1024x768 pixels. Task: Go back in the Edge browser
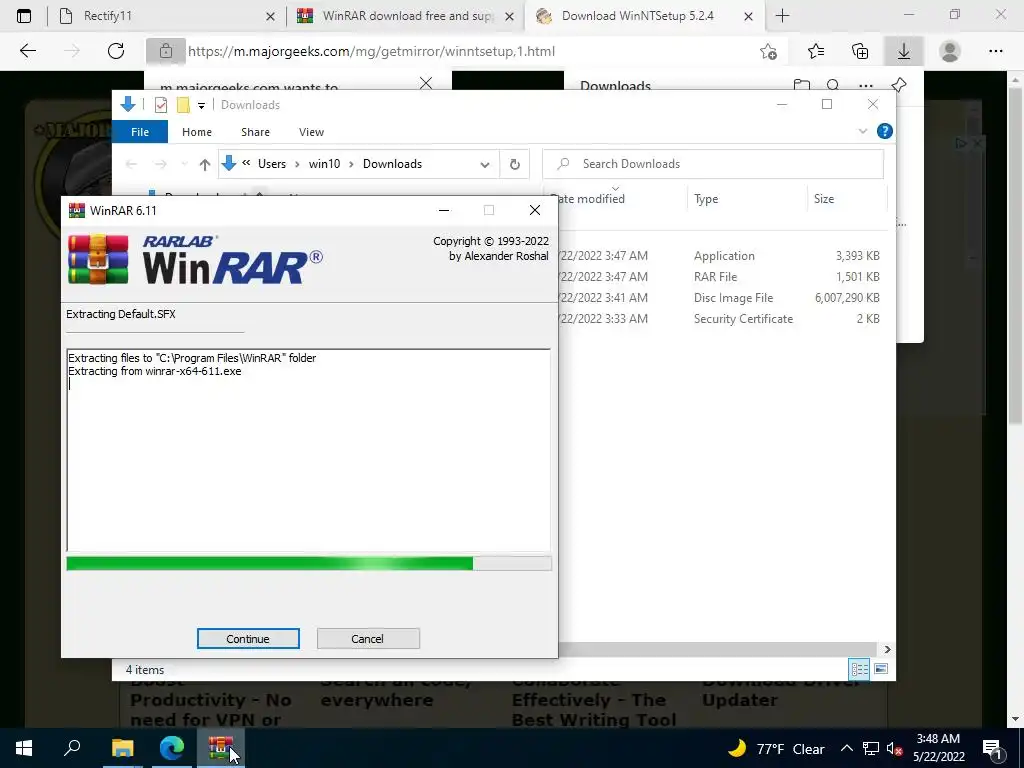point(27,51)
